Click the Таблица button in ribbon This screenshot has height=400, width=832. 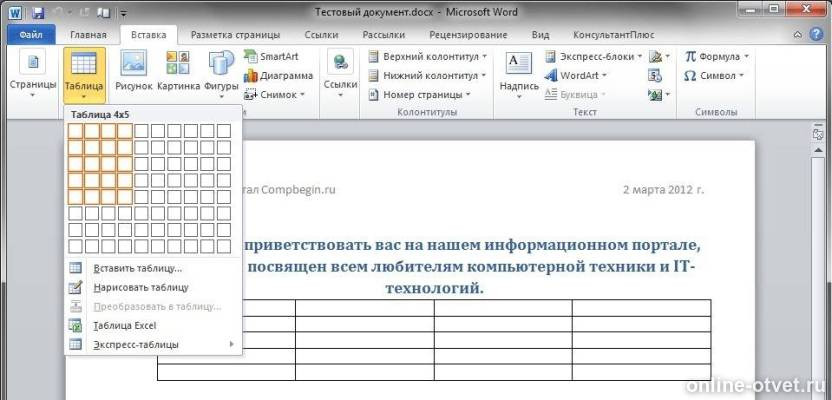[84, 75]
